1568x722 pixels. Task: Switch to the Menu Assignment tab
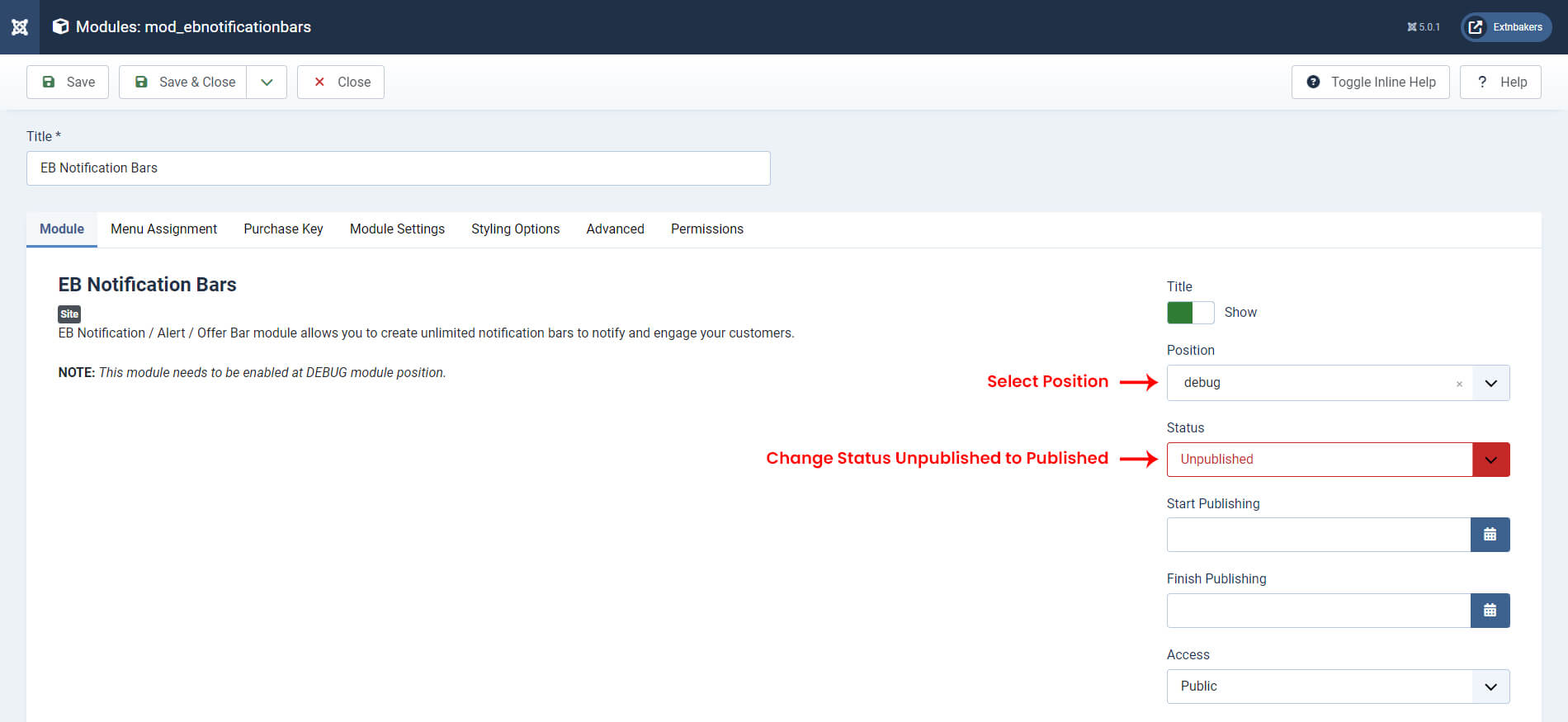163,229
